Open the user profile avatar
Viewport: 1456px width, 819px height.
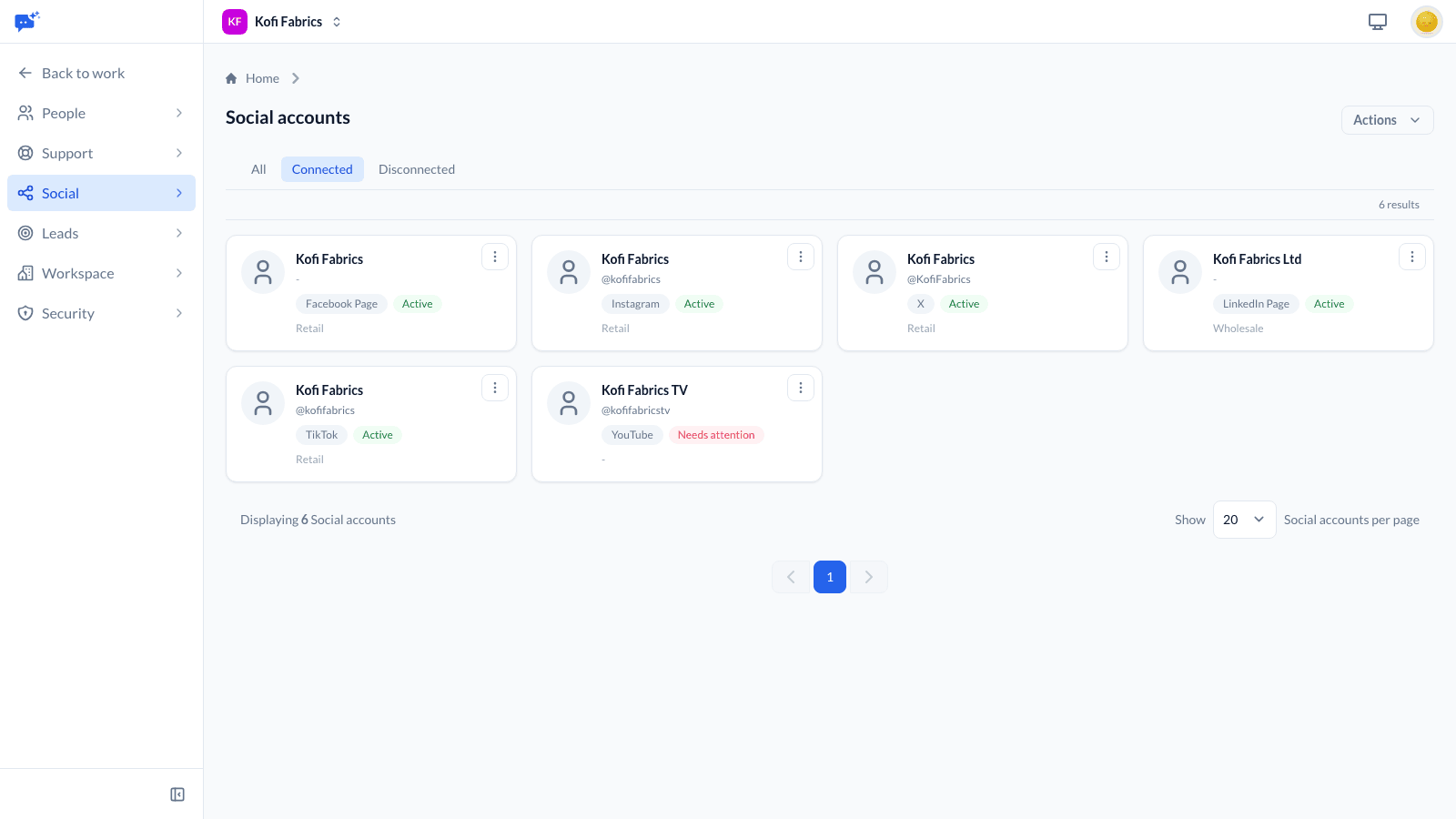pyautogui.click(x=1427, y=22)
